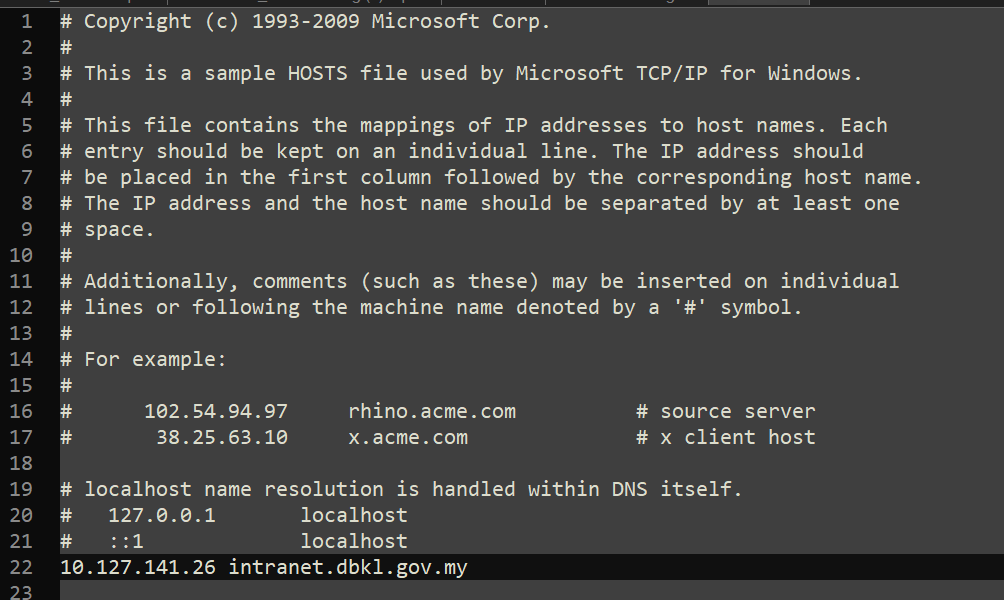Click the hostname intranet.dbkl.gov.my
1004x600 pixels.
point(348,567)
